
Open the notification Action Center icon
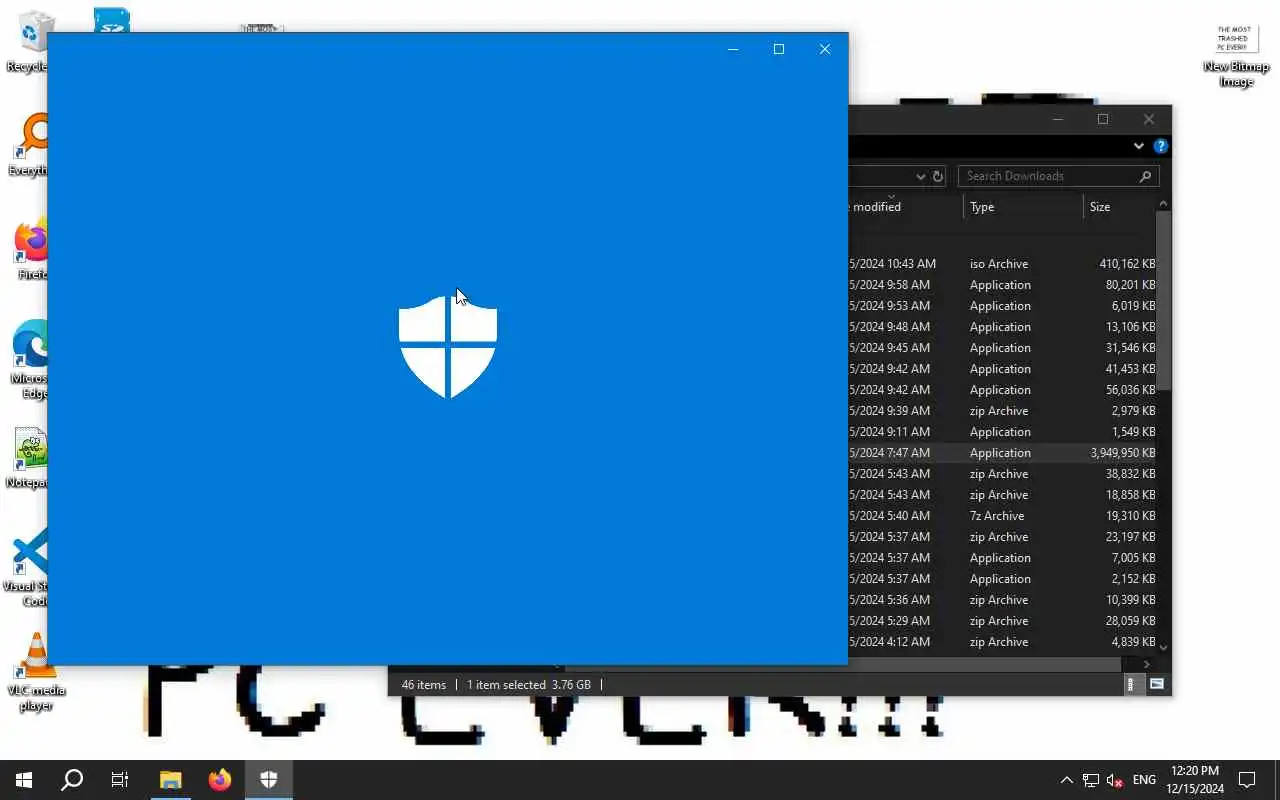click(1247, 780)
